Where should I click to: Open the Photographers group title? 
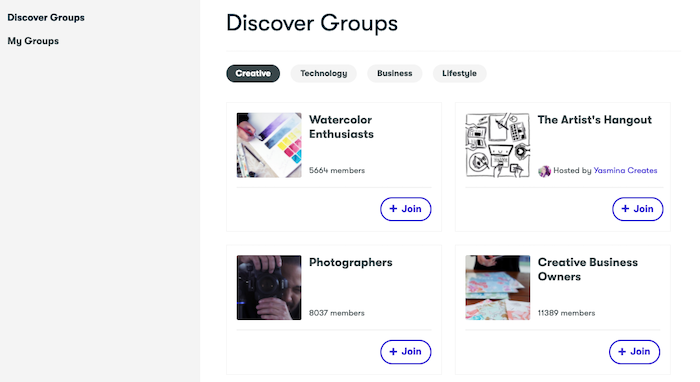350,262
